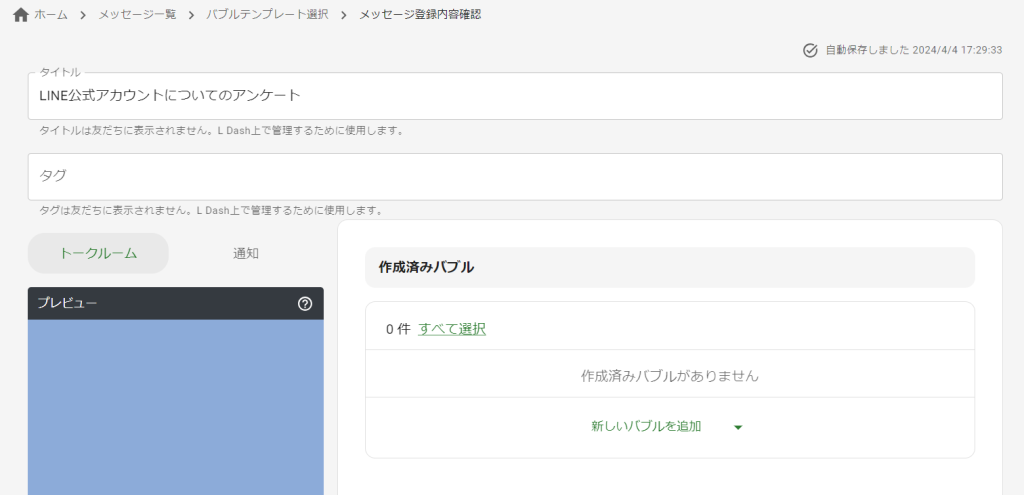Expand the dropdown arrow beside 新しいバブルを追加
Screen dimensions: 1024x495
[x=738, y=427]
